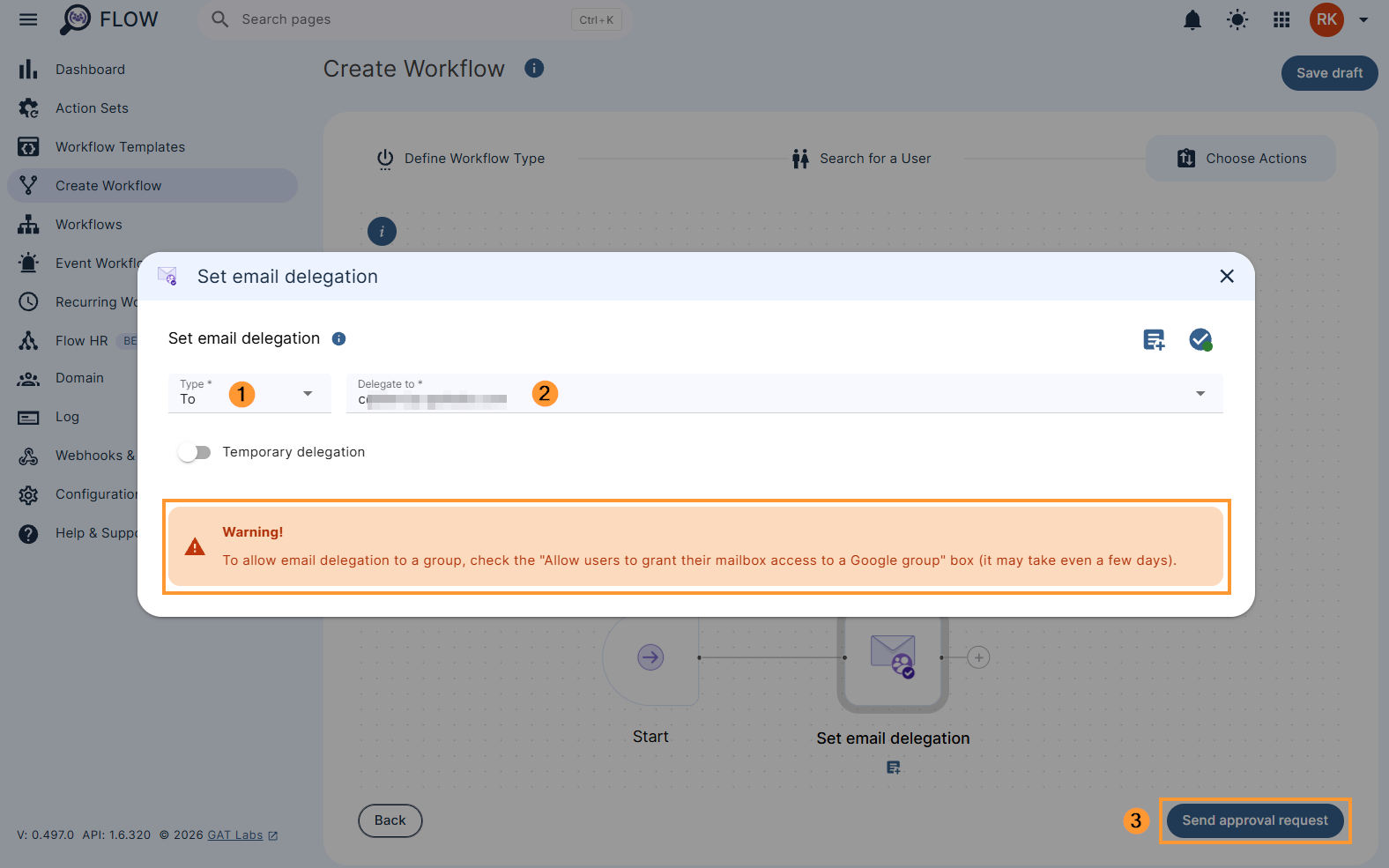The image size is (1389, 868).
Task: Open Domain in the sidebar
Action: point(79,378)
